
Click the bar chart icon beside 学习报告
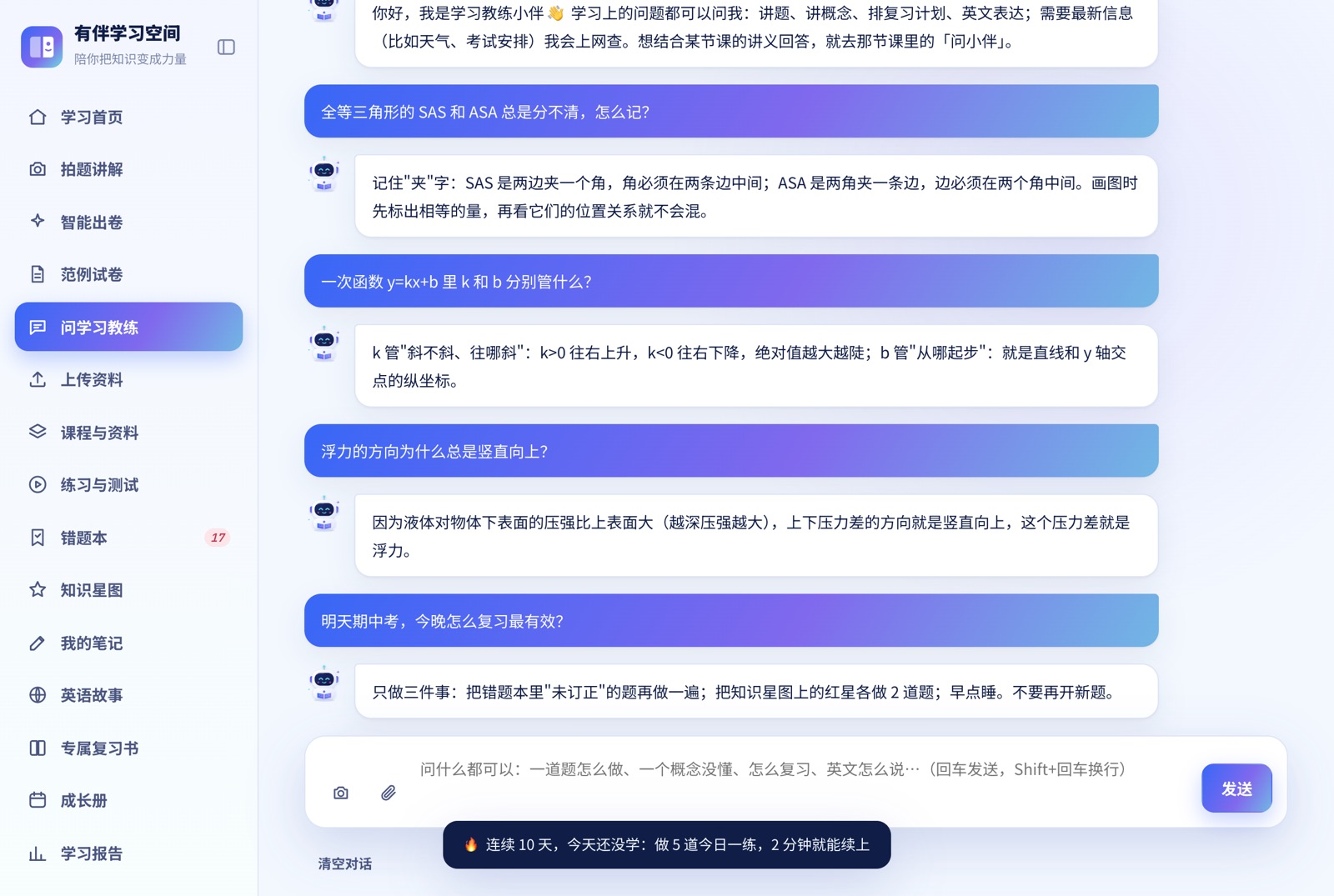[38, 853]
